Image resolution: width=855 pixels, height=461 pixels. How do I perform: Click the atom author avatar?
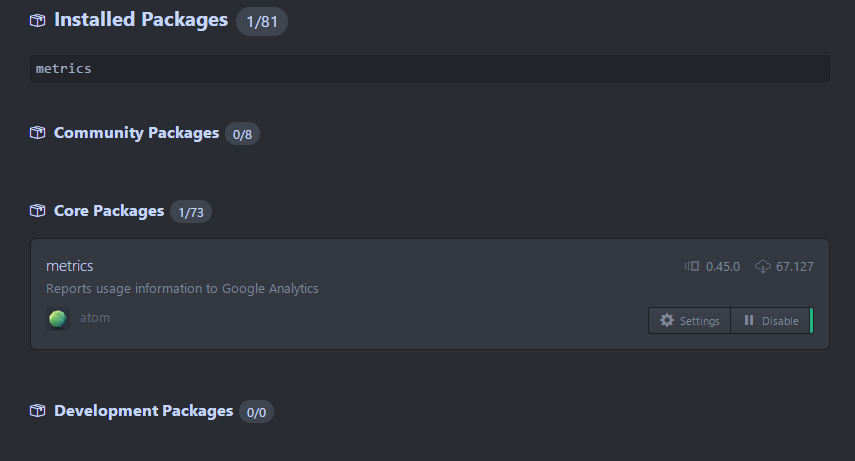pyautogui.click(x=58, y=319)
